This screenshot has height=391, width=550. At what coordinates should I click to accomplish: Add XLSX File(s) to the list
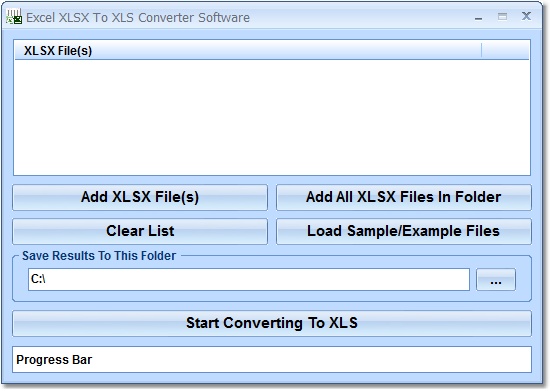140,197
